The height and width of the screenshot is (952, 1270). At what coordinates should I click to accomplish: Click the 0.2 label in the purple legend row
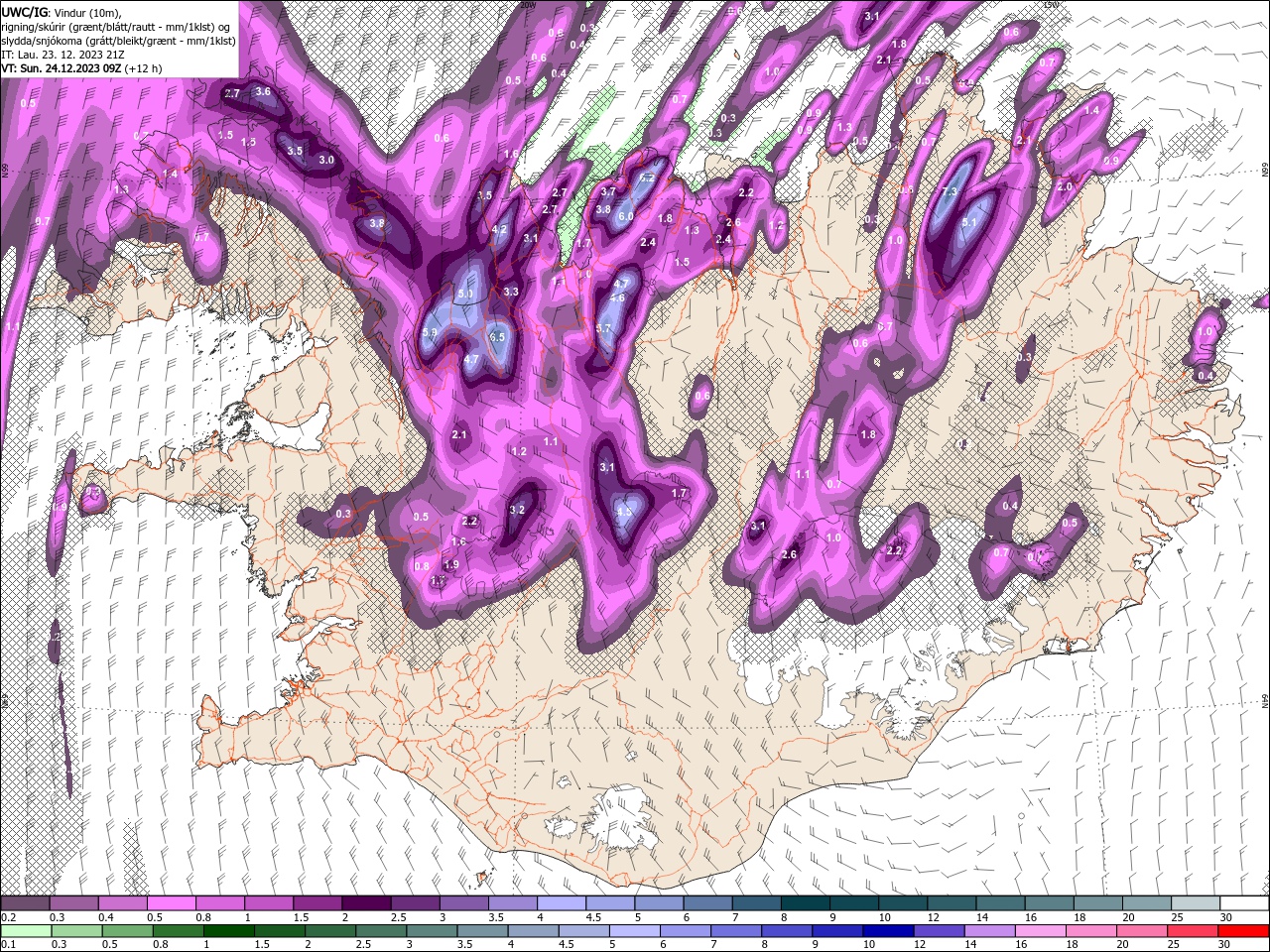click(x=8, y=917)
